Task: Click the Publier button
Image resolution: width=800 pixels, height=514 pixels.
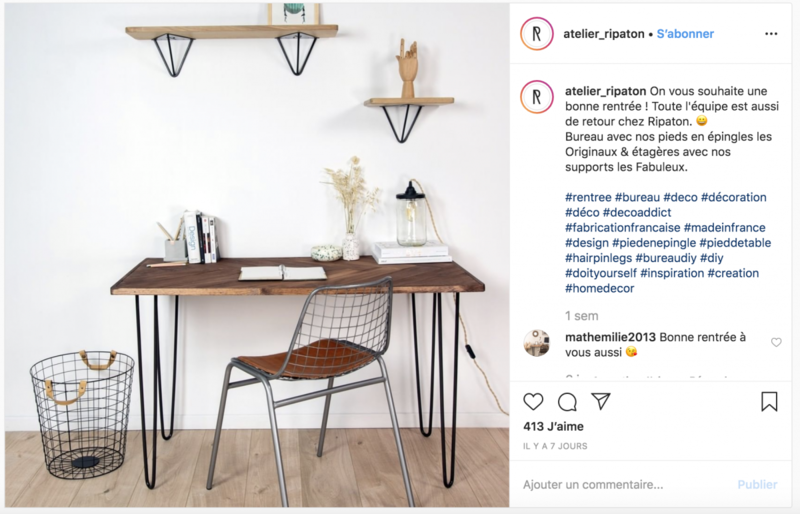Action: (x=757, y=484)
